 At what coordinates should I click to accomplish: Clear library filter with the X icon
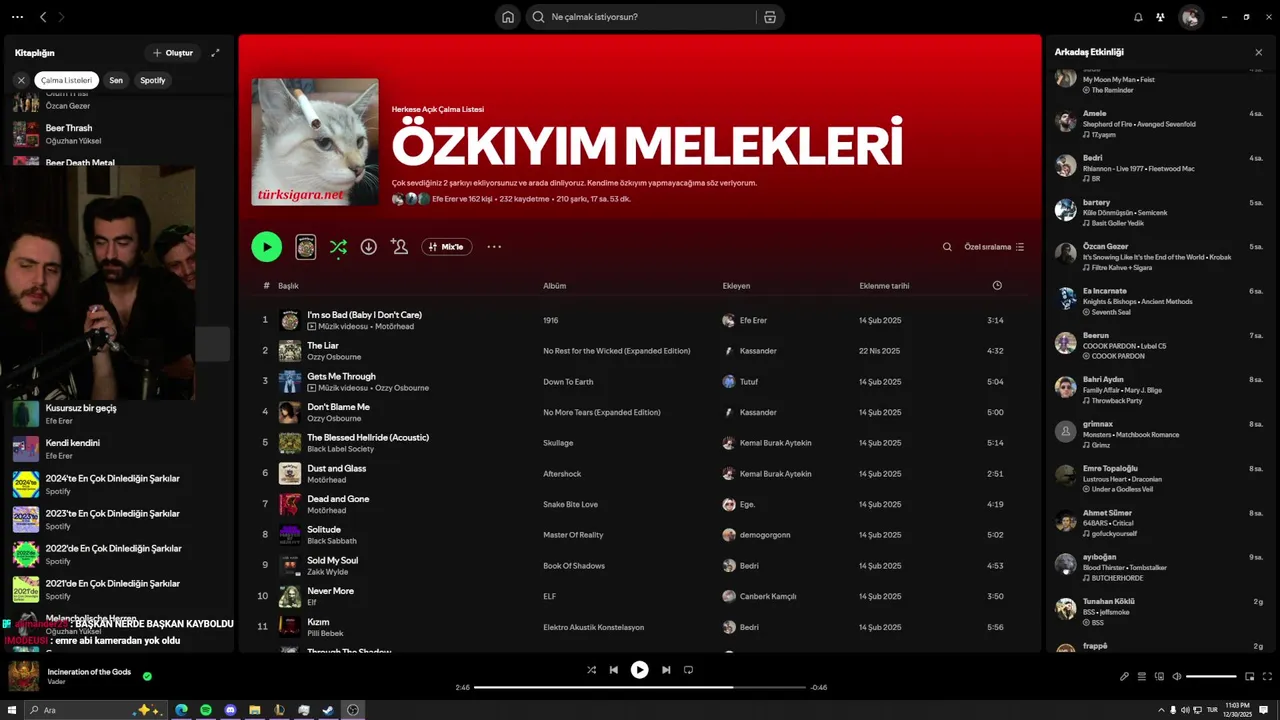[x=21, y=80]
